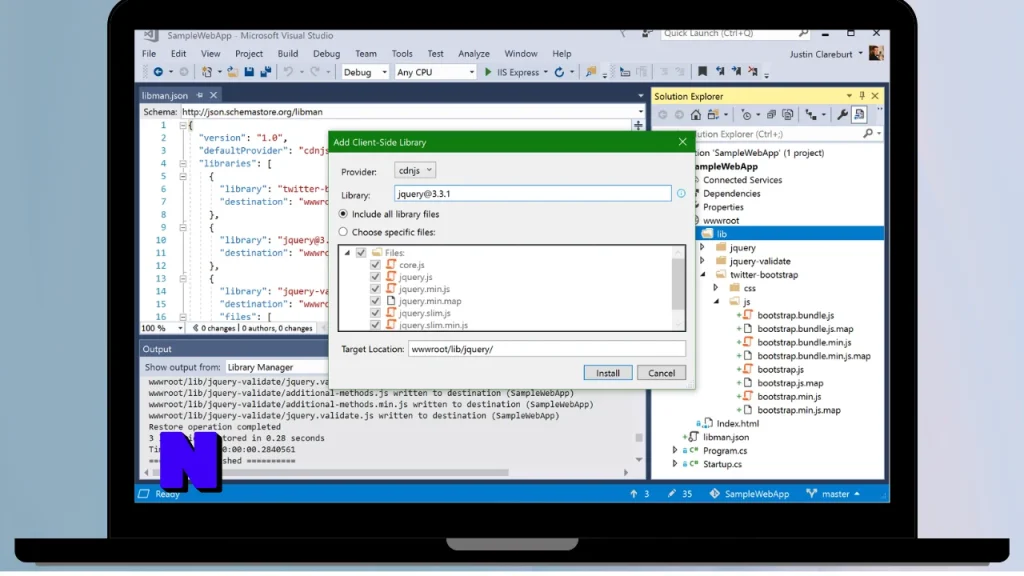1024x576 pixels.
Task: Click the Open File toolbar icon
Action: (x=232, y=72)
